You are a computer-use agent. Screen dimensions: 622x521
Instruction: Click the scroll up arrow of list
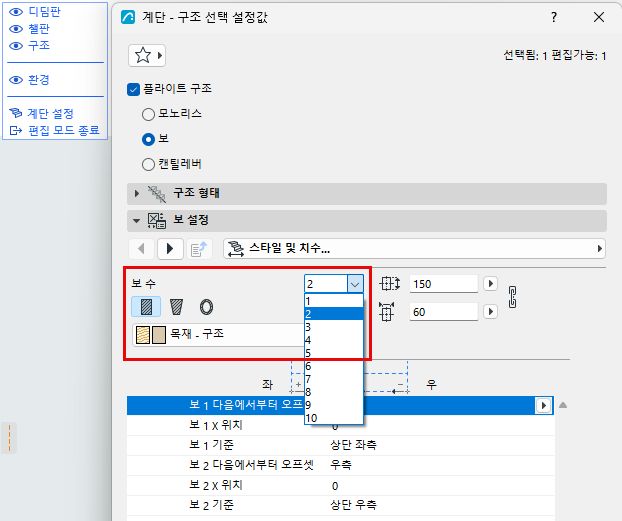coord(563,405)
